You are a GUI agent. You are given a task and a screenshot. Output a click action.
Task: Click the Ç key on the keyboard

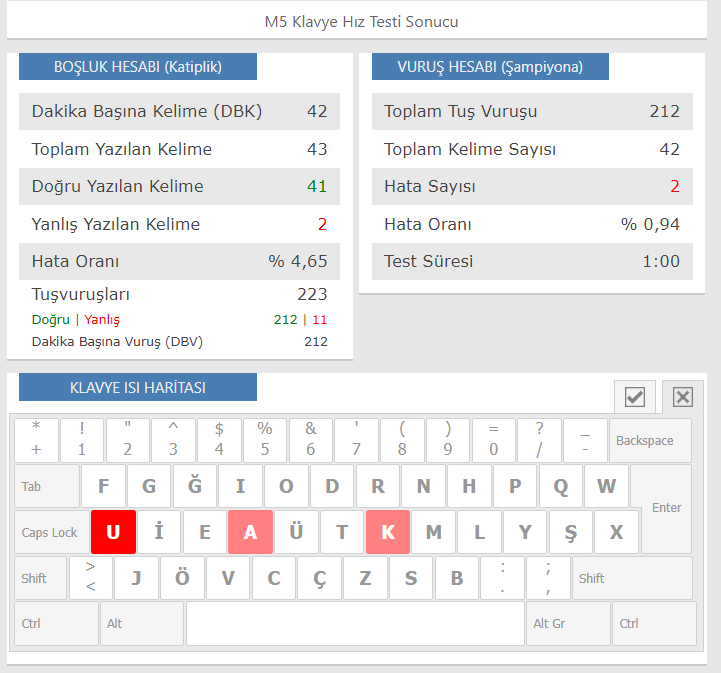coord(320,578)
